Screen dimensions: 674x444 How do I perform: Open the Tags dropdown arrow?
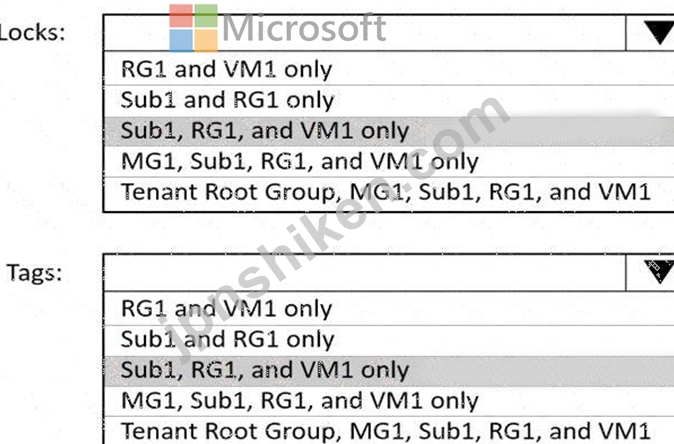click(x=650, y=272)
